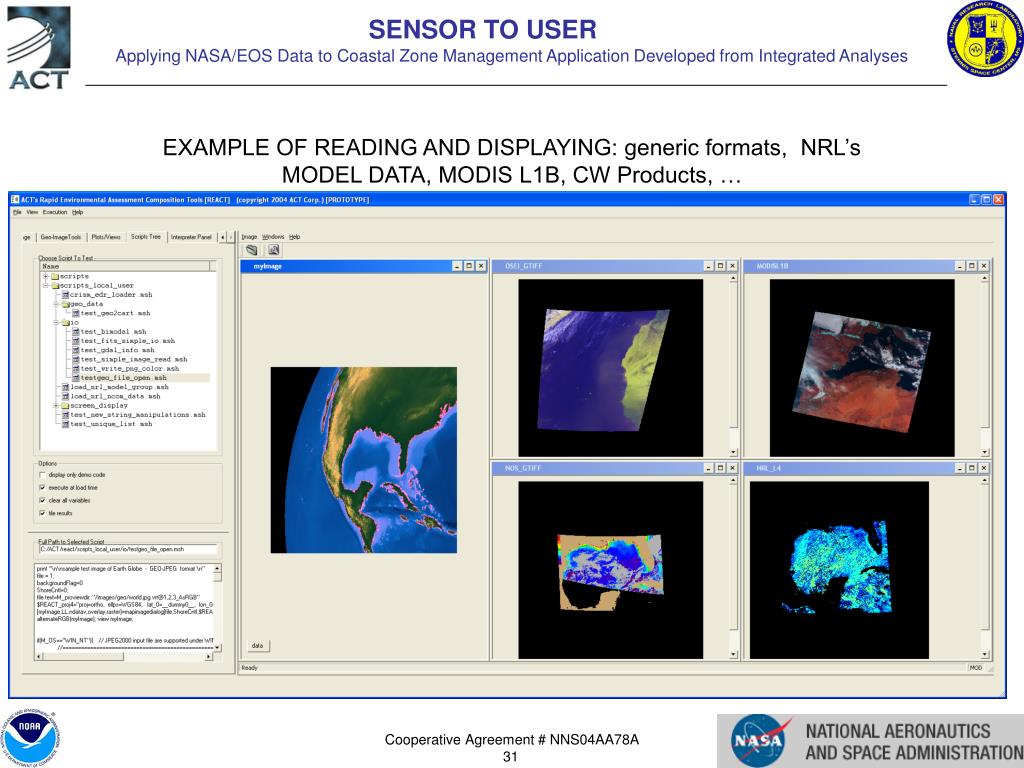Click the file icon beside load_nrl_model_group.msh
1024x768 pixels.
click(65, 387)
